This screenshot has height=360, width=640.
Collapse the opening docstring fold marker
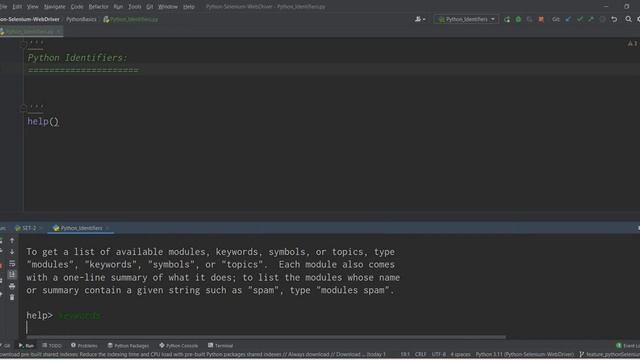tap(24, 44)
